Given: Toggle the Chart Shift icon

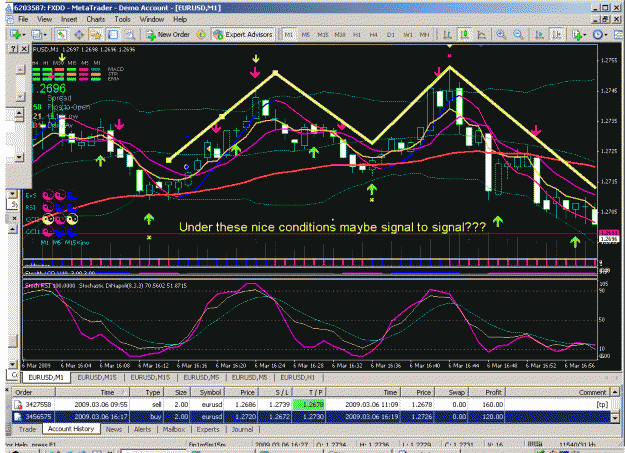Looking at the screenshot, I should (556, 35).
